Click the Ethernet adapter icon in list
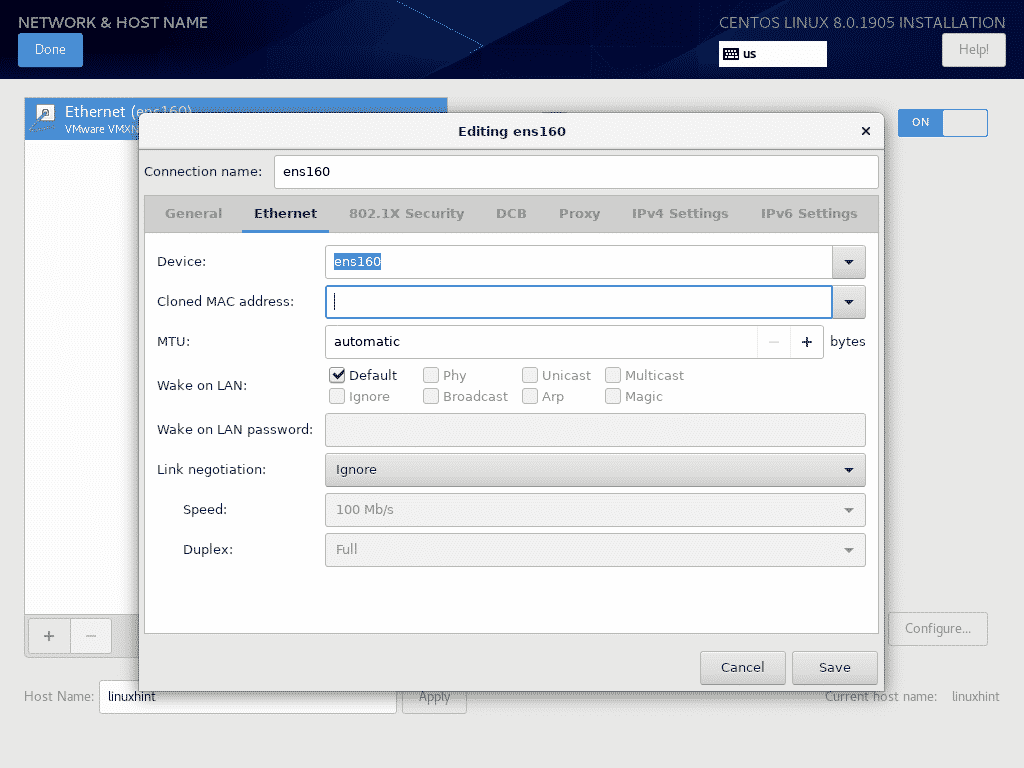The image size is (1024, 768). pyautogui.click(x=45, y=118)
